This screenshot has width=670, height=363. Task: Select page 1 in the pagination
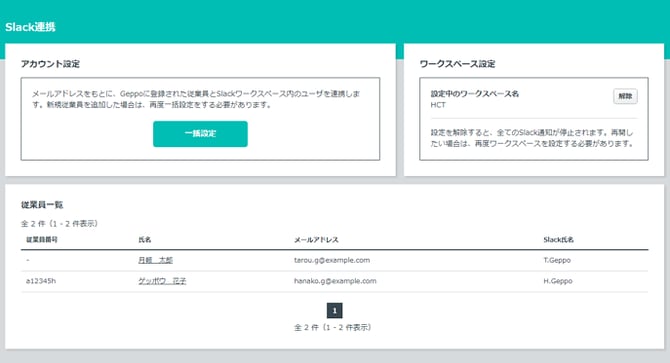[335, 310]
